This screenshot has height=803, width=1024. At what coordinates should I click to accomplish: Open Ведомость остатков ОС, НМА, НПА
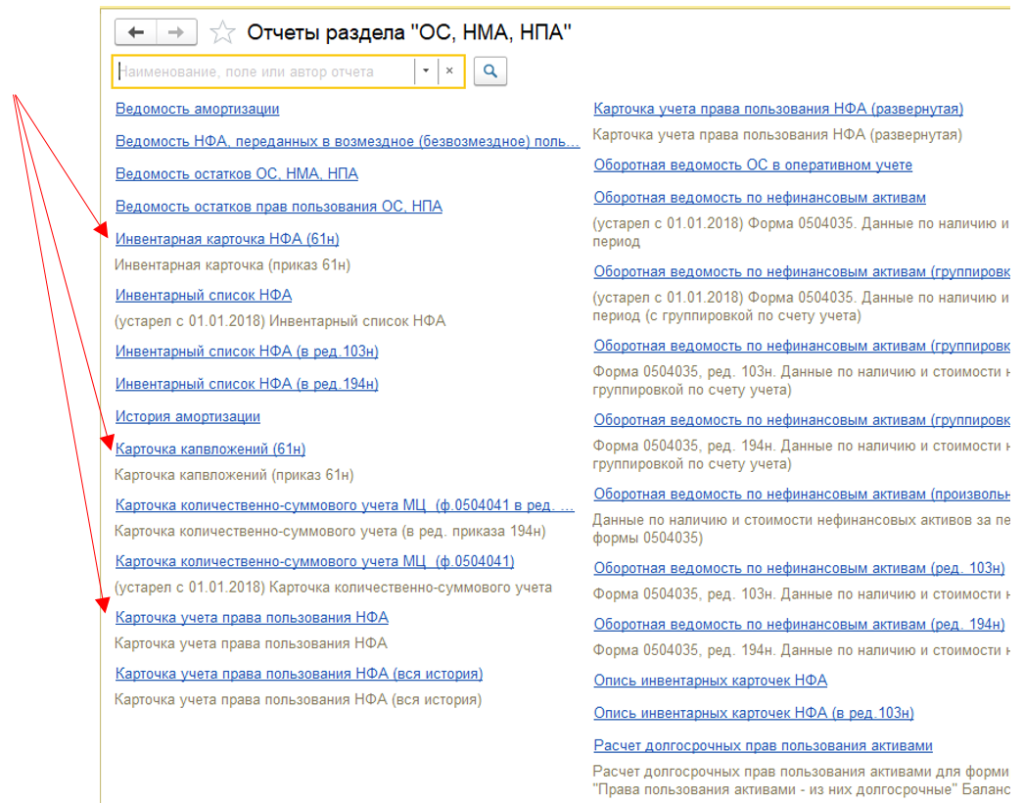tap(236, 174)
